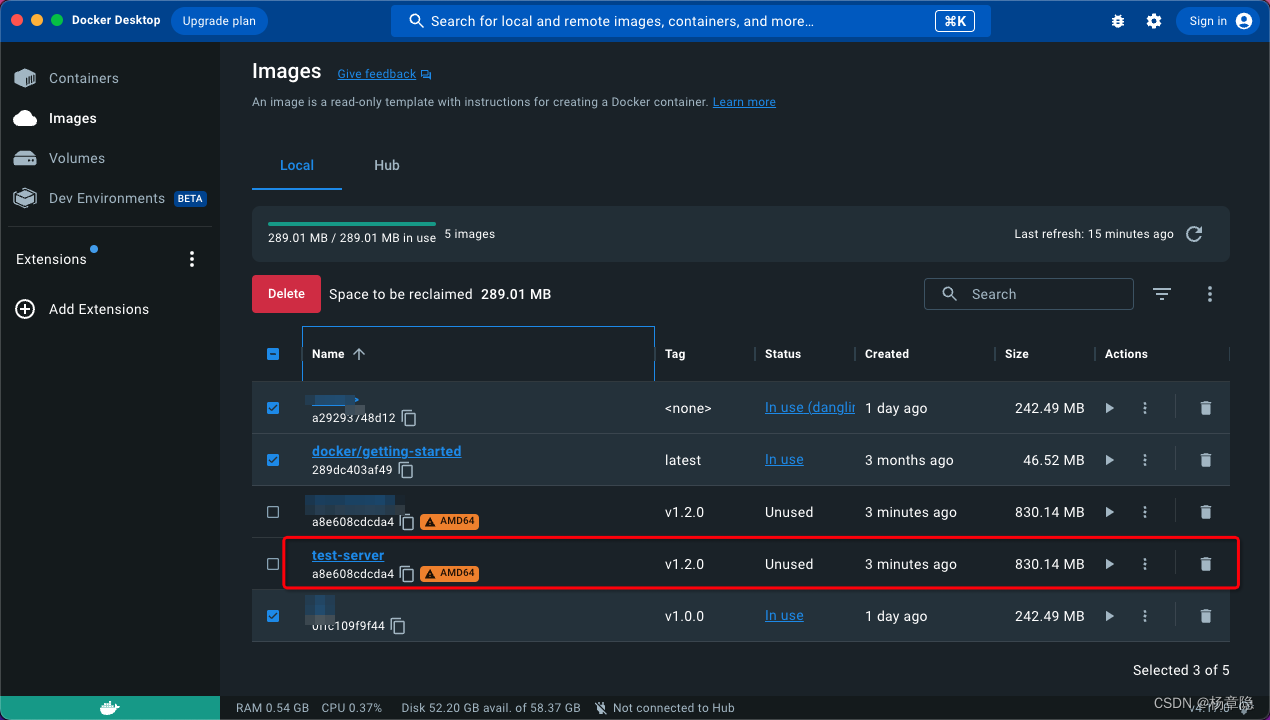Open the Give feedback link
This screenshot has width=1270, height=720.
(x=384, y=74)
